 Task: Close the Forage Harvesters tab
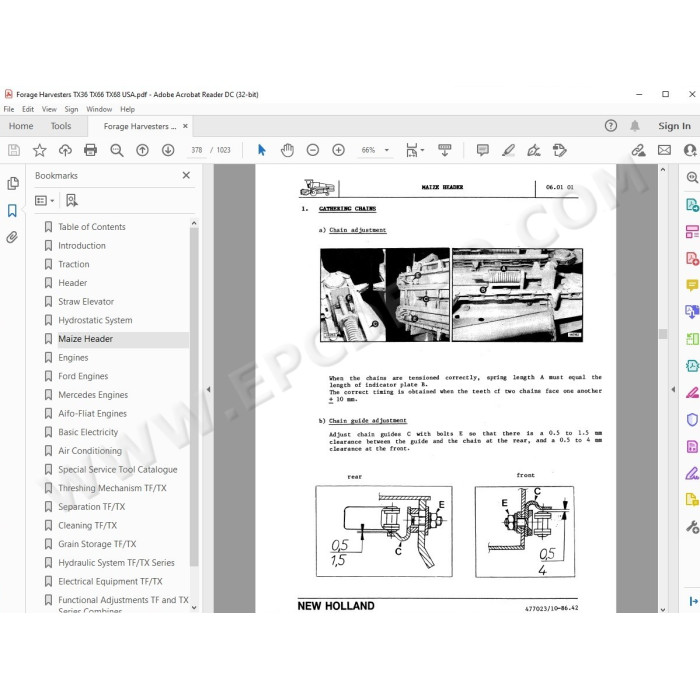click(185, 126)
